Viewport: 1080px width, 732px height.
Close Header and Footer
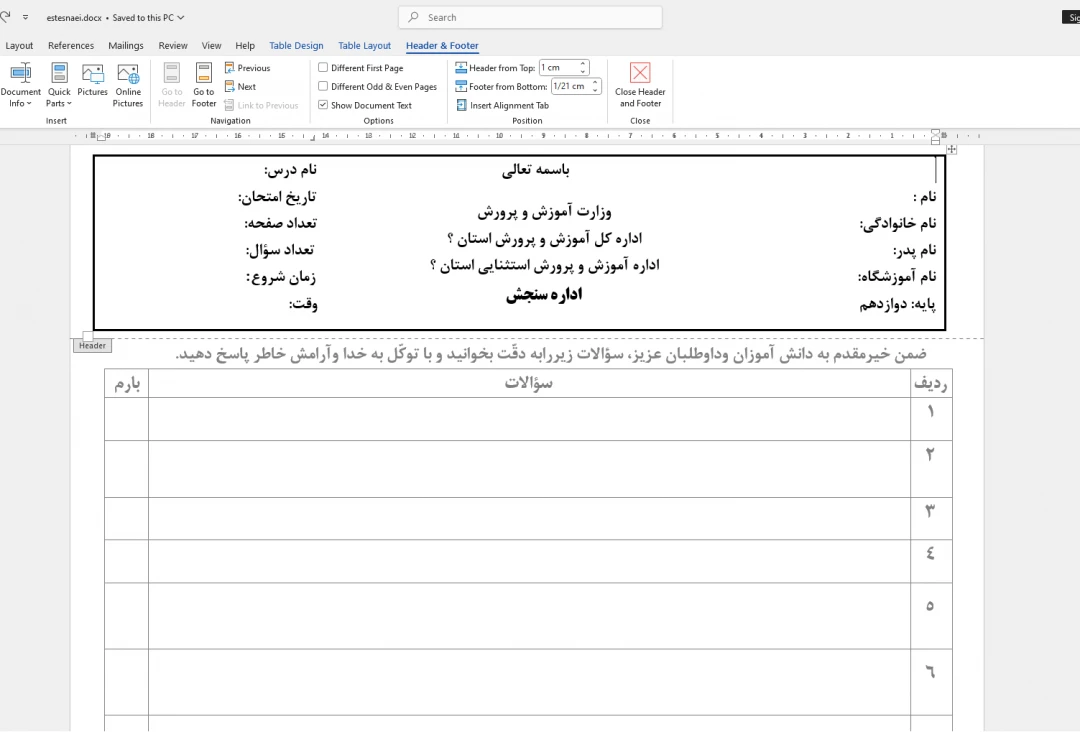click(640, 85)
